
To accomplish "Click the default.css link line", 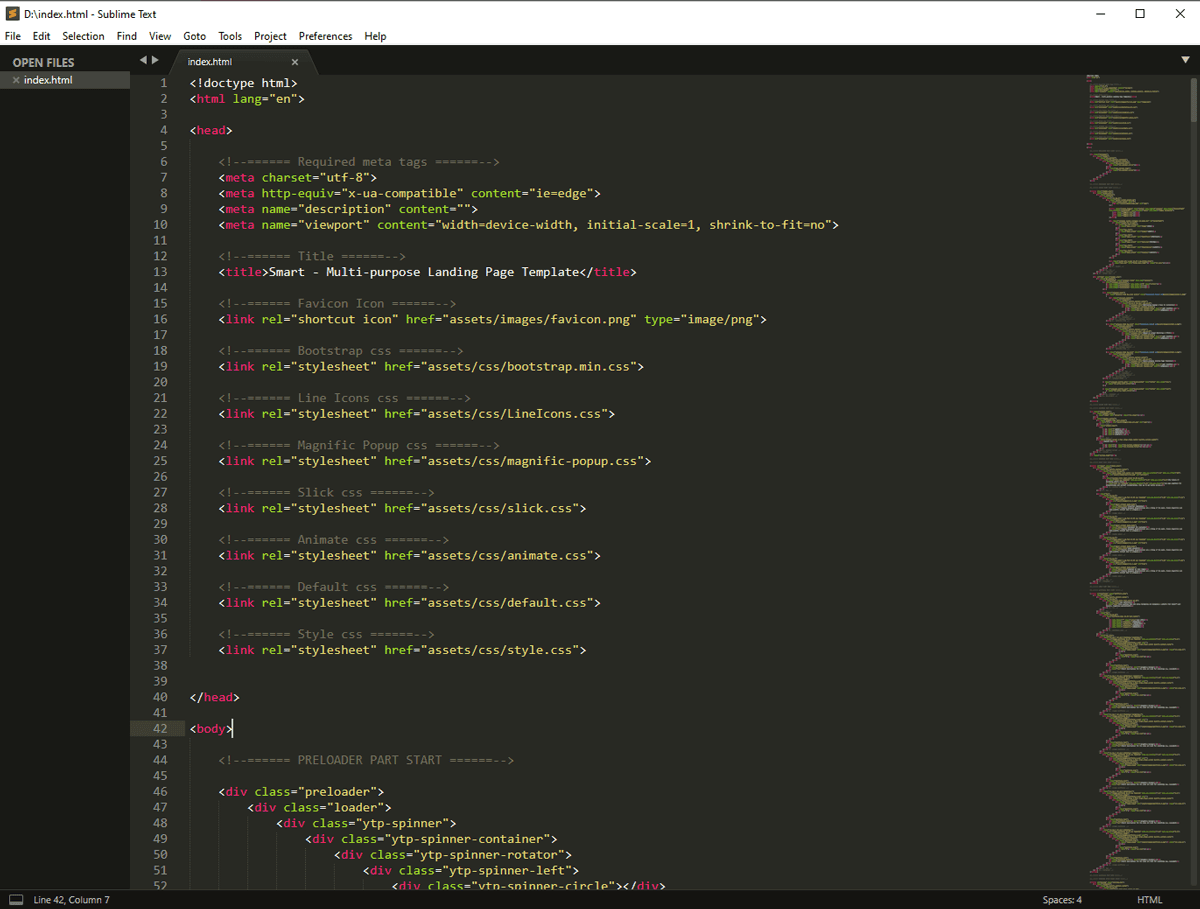I will [x=409, y=603].
